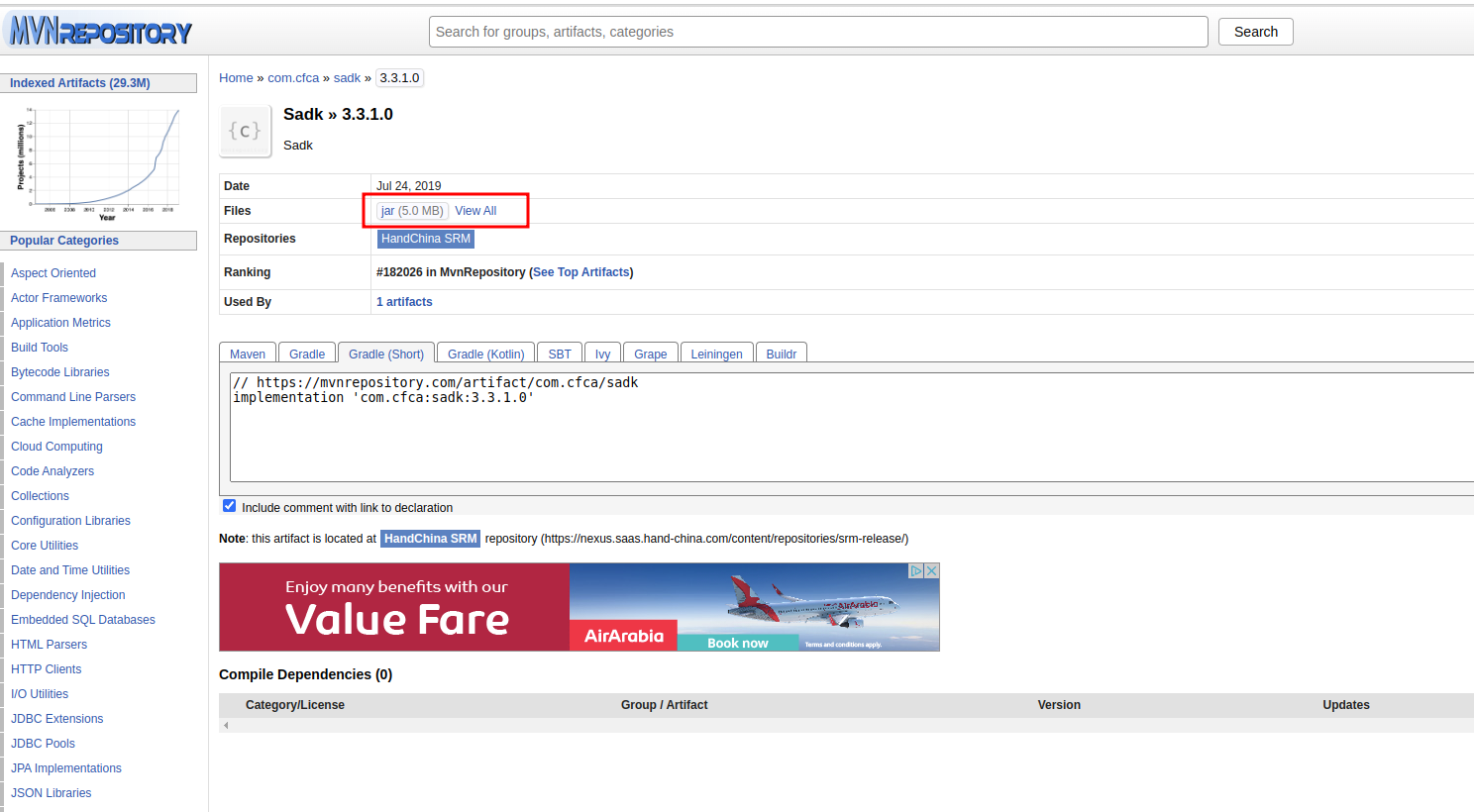Viewport: 1474px width, 812px height.
Task: Open Aspect Oriented category
Action: [53, 273]
